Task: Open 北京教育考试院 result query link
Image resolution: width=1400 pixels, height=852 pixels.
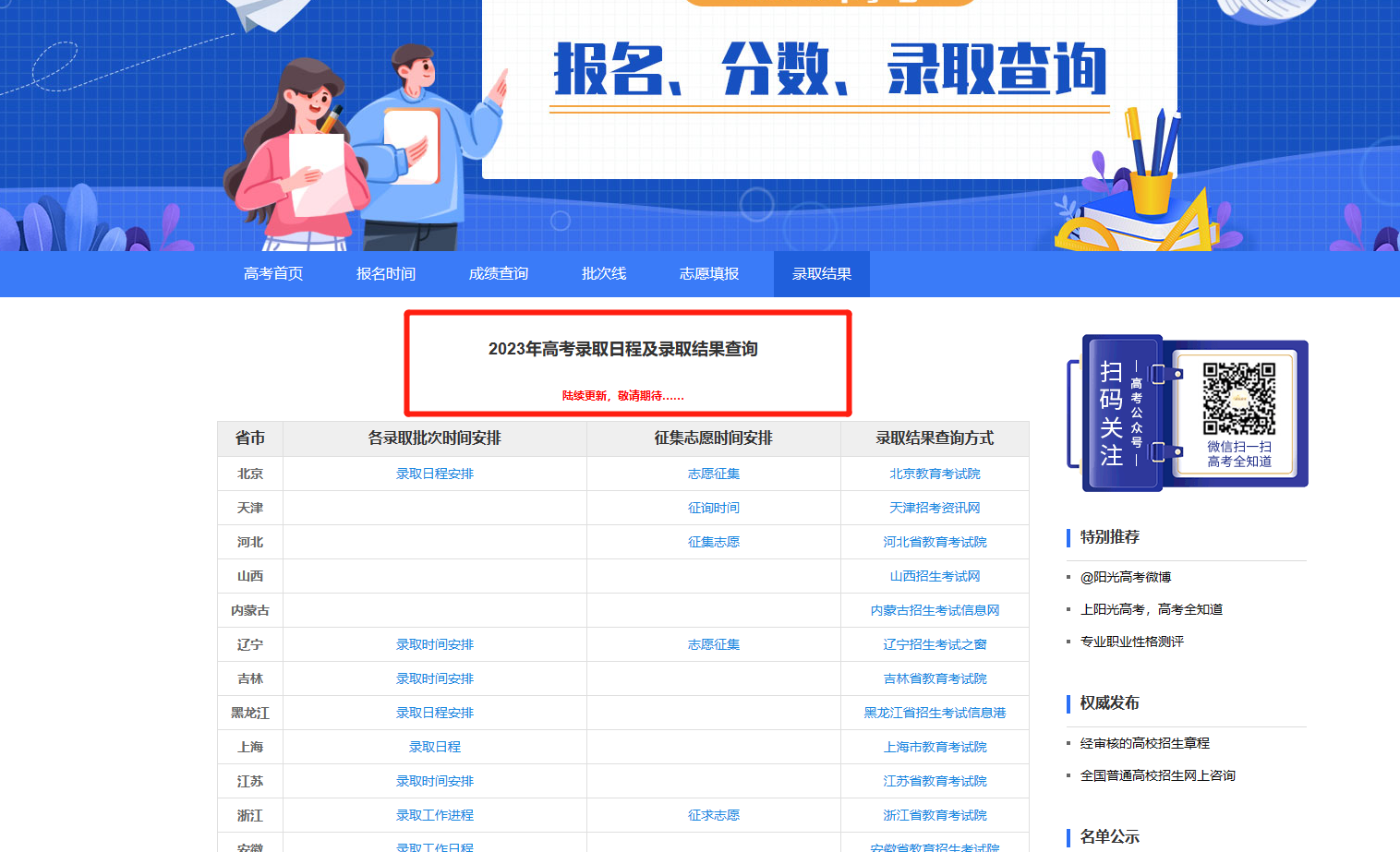Action: (935, 474)
